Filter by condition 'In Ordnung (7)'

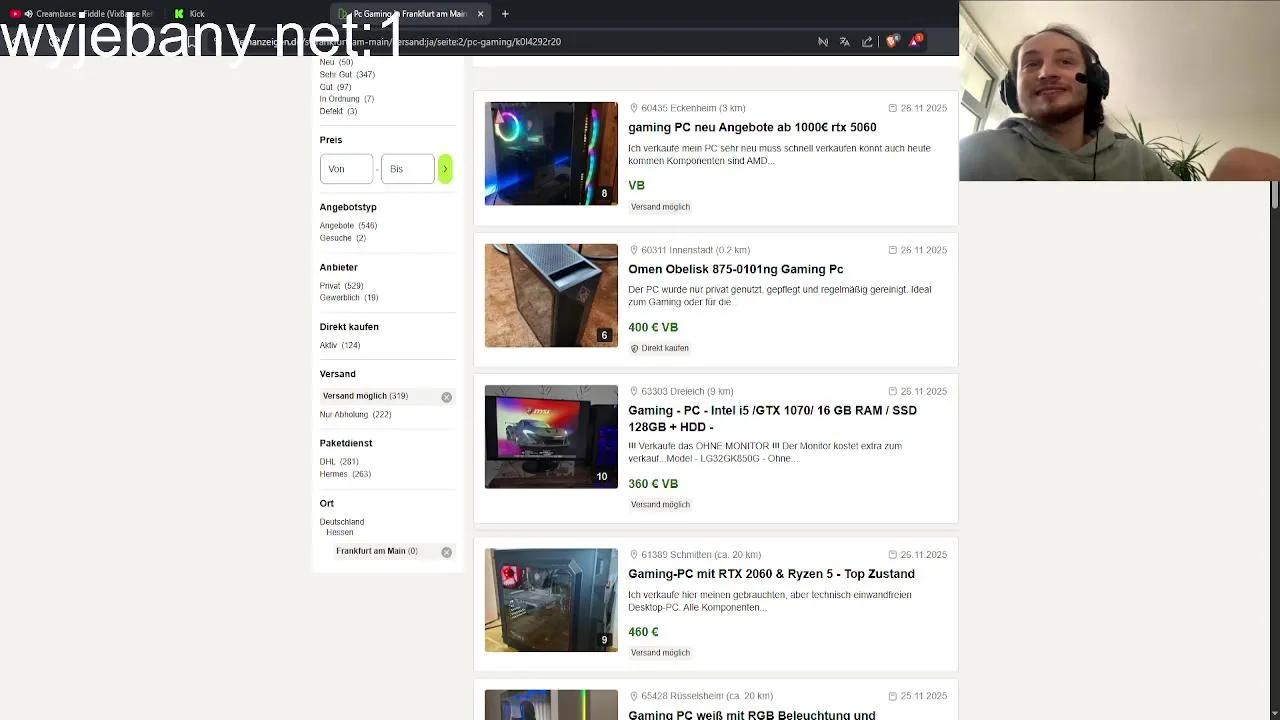(346, 99)
